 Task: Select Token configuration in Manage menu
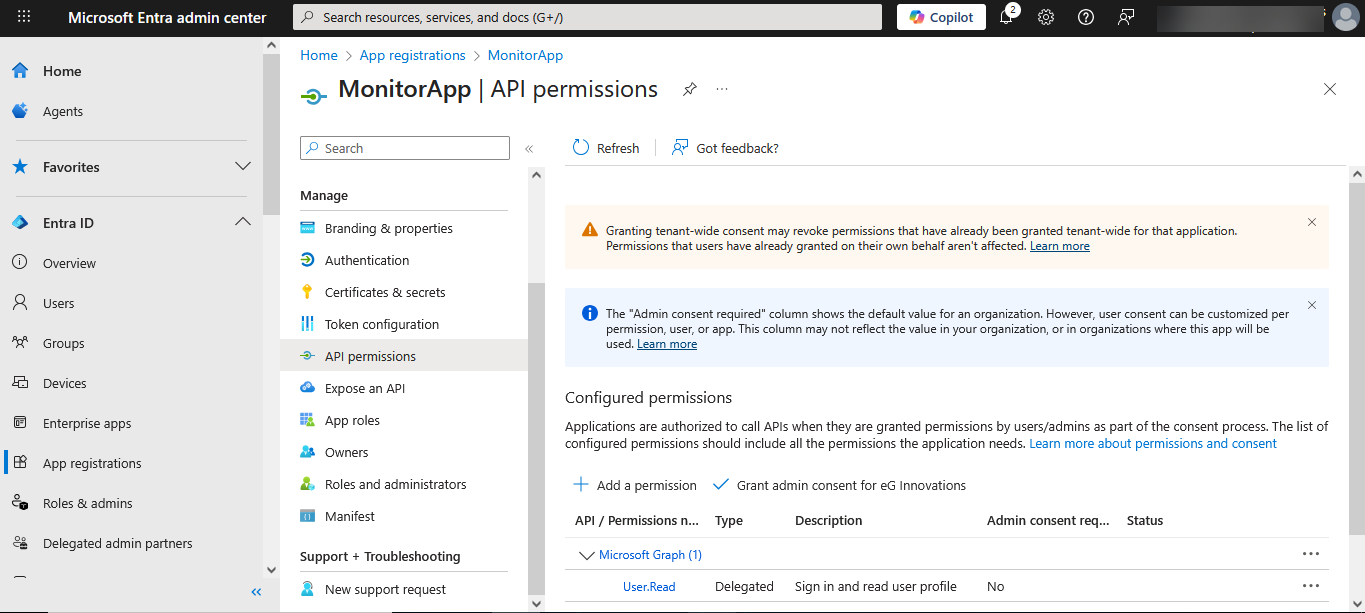[381, 324]
